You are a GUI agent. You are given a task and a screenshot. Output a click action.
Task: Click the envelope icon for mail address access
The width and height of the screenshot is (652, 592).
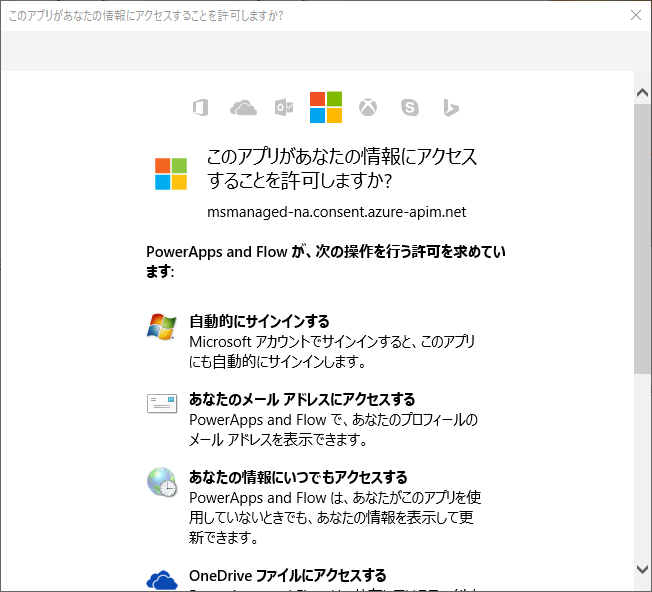162,403
